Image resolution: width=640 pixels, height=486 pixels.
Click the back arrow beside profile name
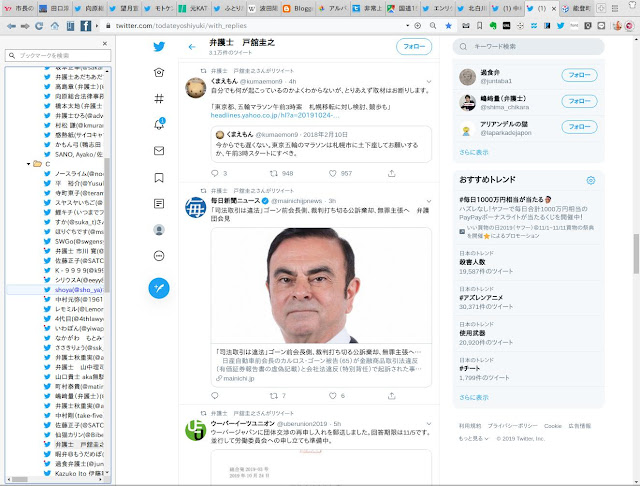192,47
